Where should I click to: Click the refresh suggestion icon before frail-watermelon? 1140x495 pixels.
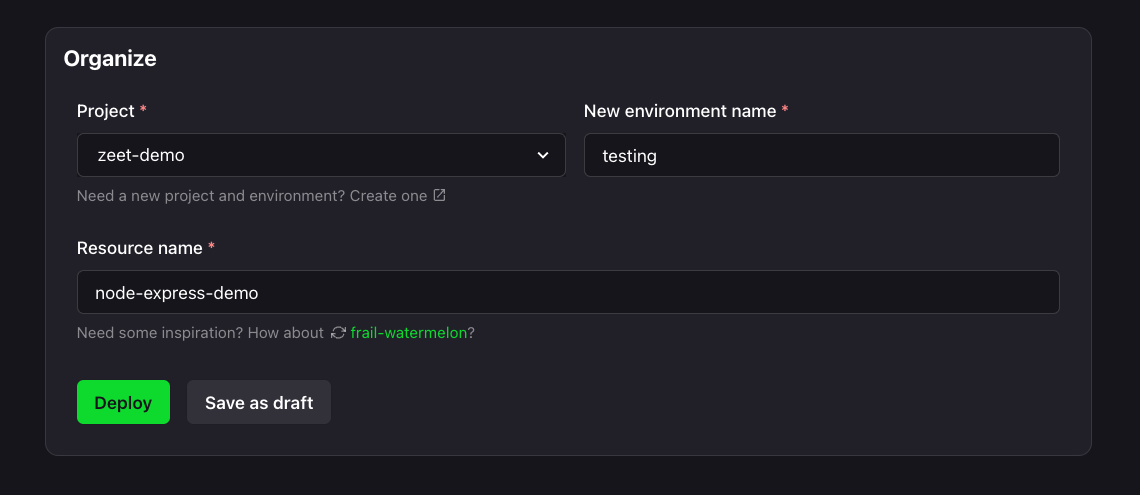click(x=338, y=333)
